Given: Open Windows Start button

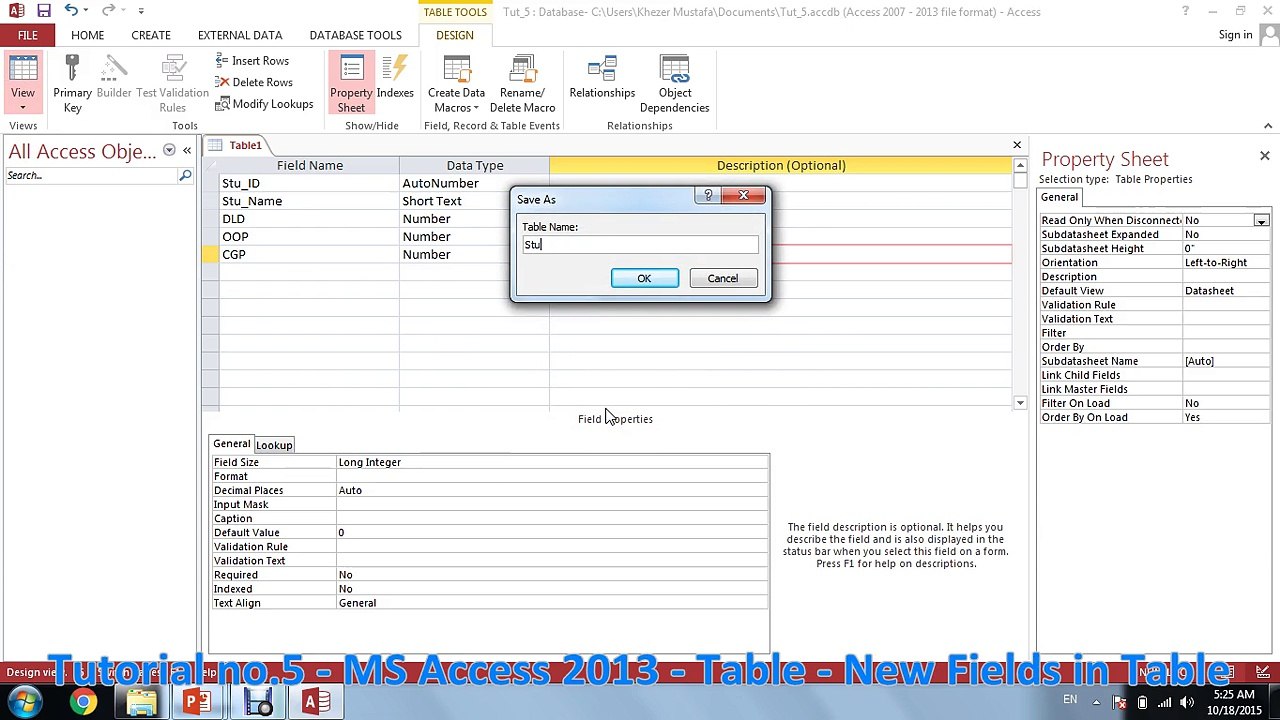Looking at the screenshot, I should 24,702.
